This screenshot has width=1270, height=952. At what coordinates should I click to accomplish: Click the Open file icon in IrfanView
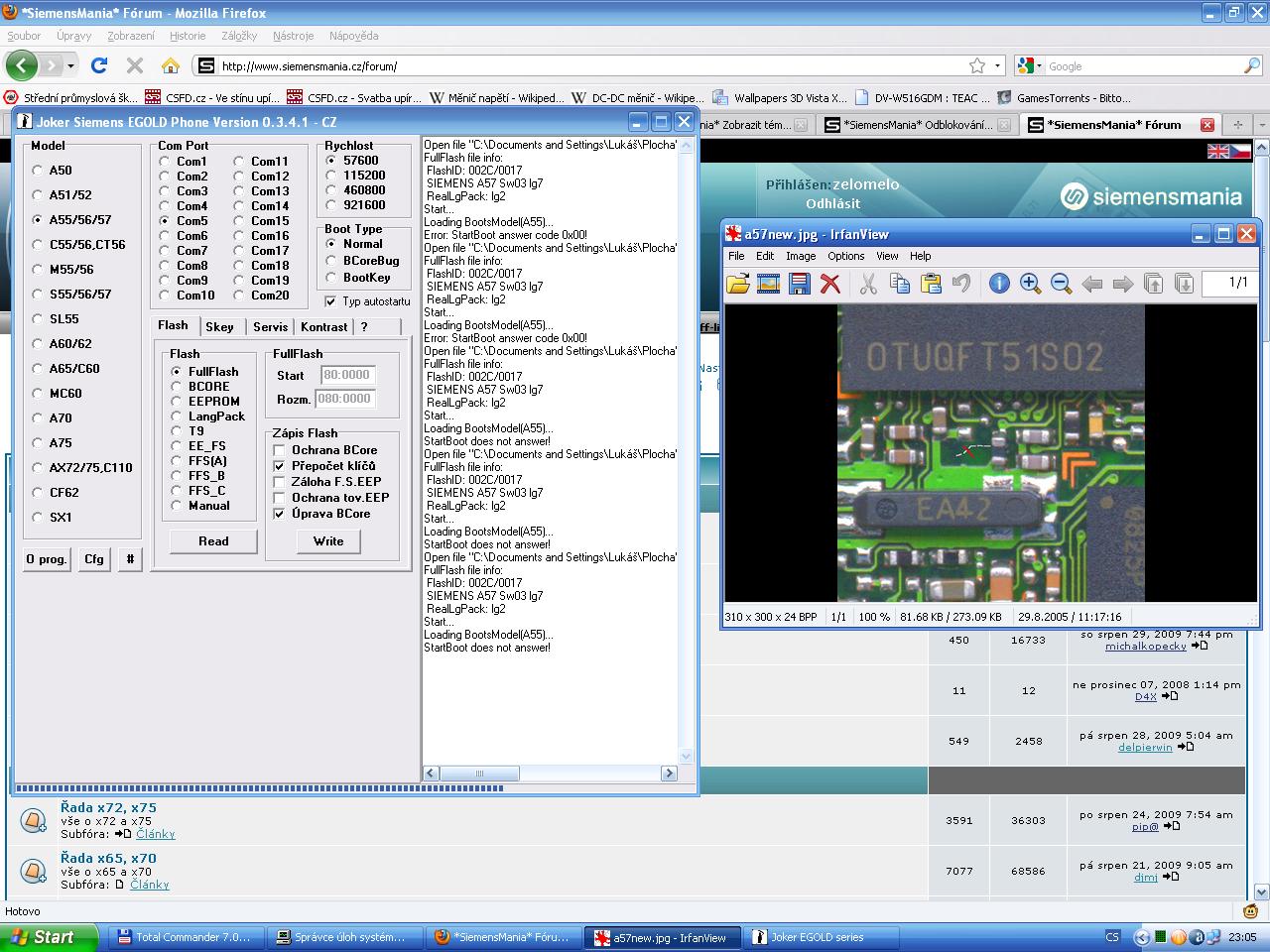pyautogui.click(x=737, y=284)
